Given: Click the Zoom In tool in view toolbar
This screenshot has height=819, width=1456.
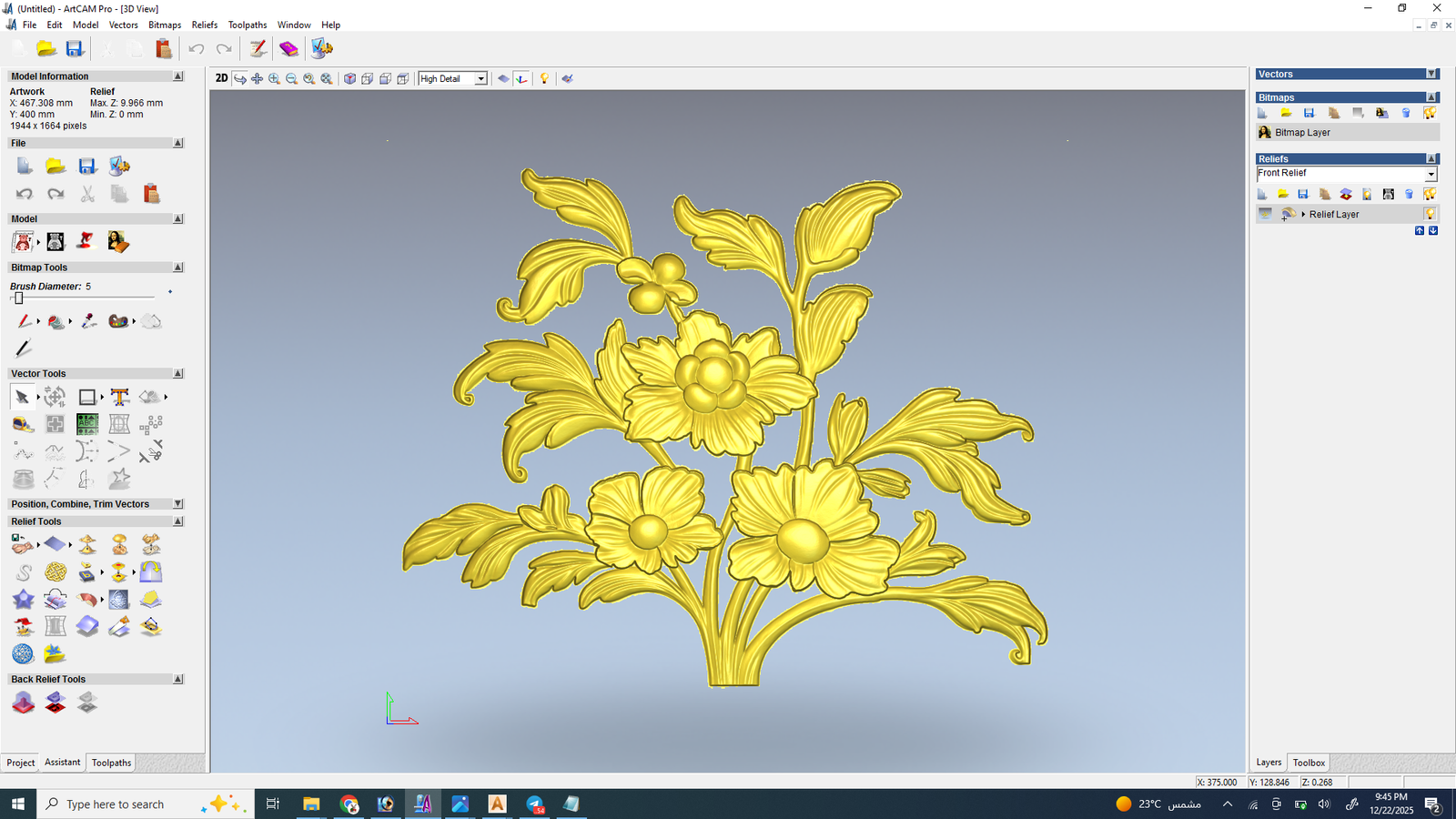Looking at the screenshot, I should 274,79.
